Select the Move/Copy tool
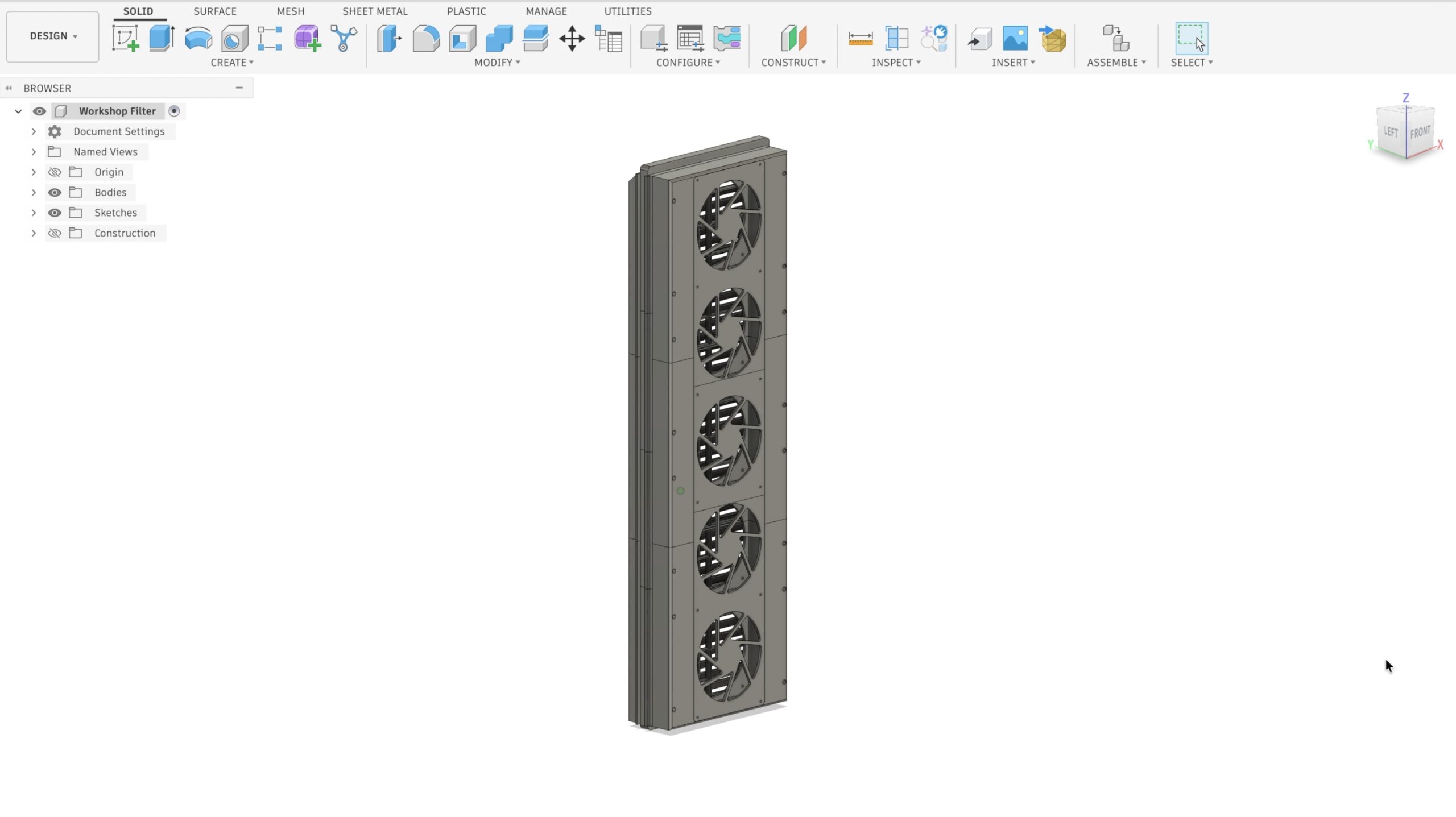The width and height of the screenshot is (1456, 817). click(572, 39)
